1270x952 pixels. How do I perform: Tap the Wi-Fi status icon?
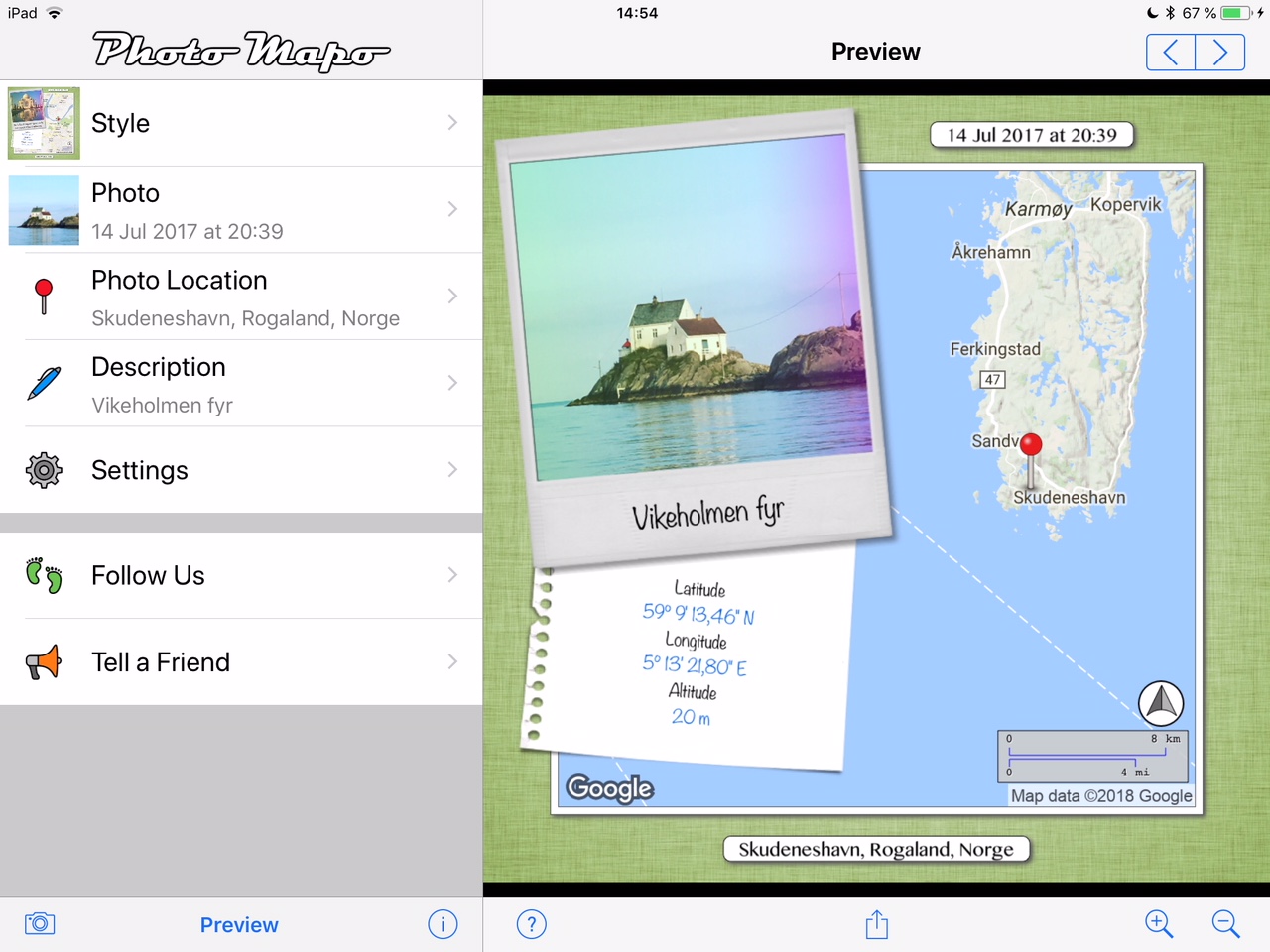pyautogui.click(x=55, y=13)
